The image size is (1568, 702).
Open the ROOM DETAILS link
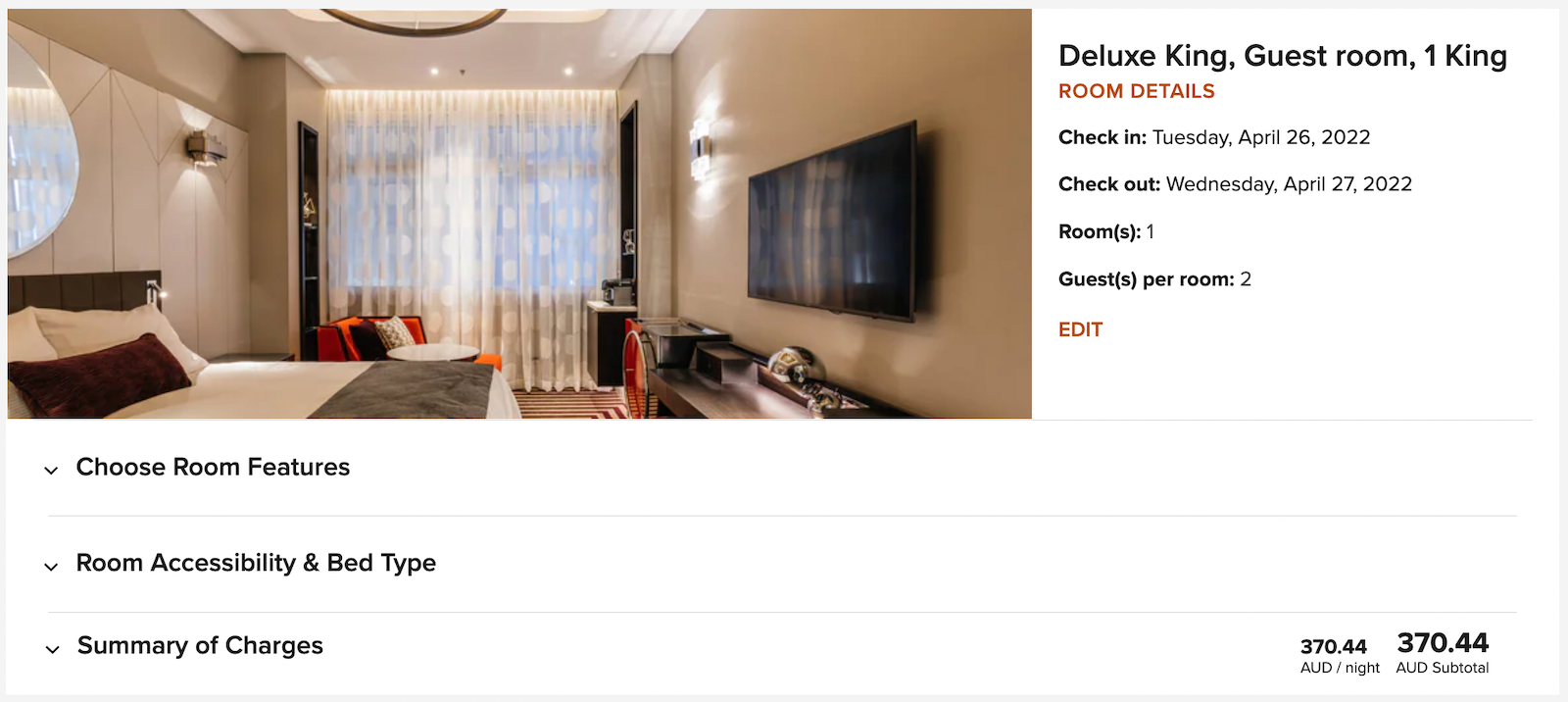(1136, 91)
